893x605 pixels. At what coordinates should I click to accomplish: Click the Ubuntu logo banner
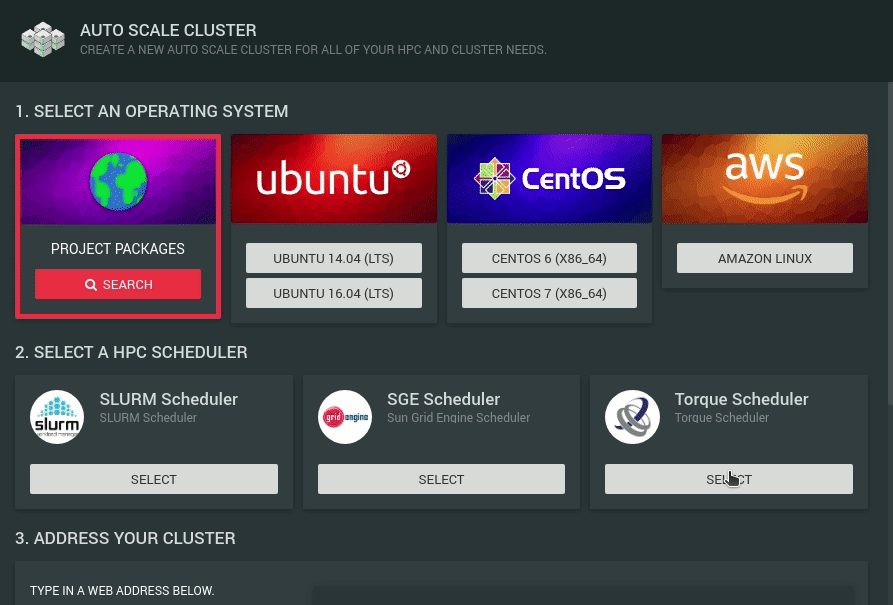pos(334,178)
